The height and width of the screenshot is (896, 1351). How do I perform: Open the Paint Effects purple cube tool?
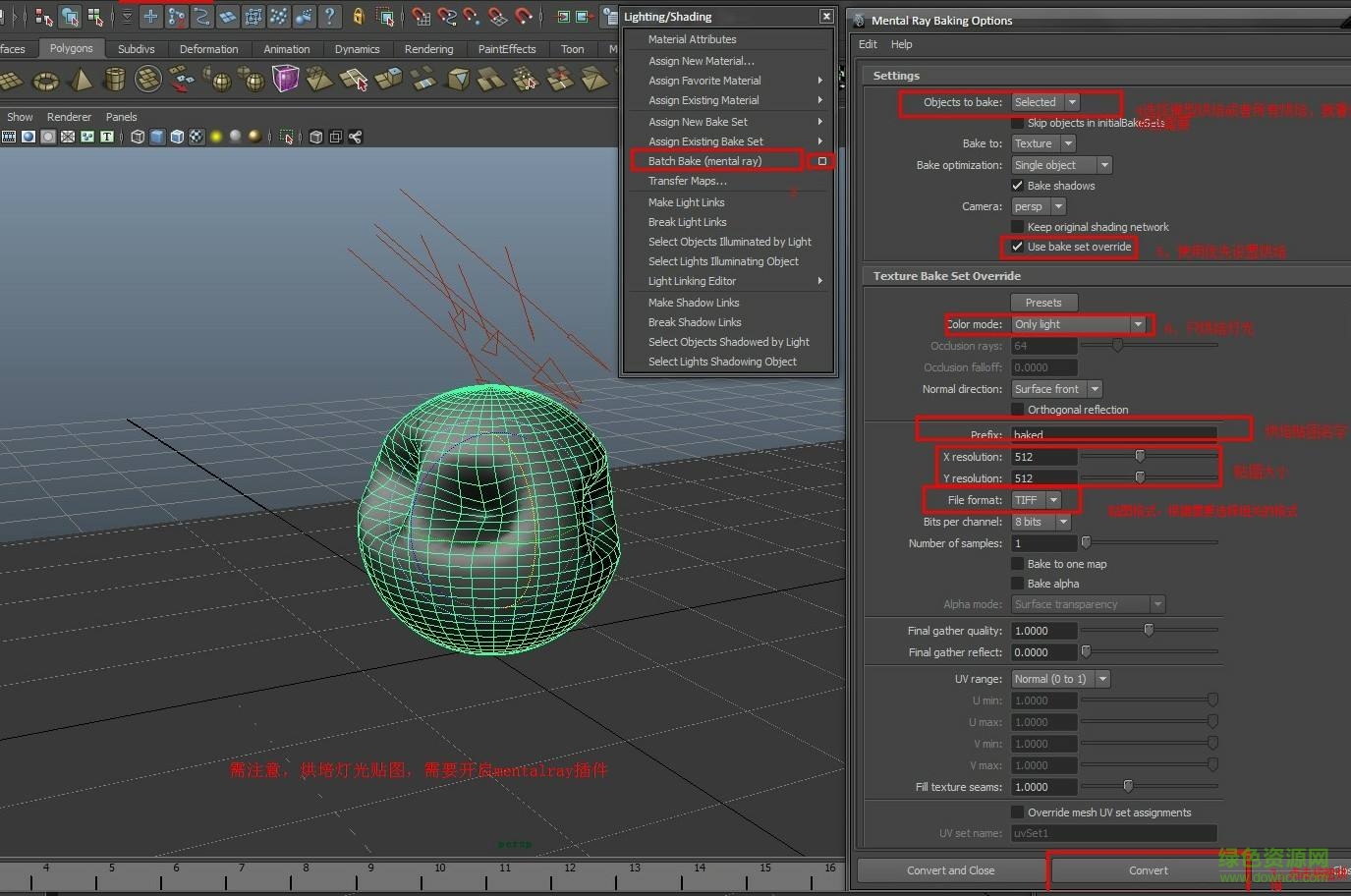coord(286,79)
